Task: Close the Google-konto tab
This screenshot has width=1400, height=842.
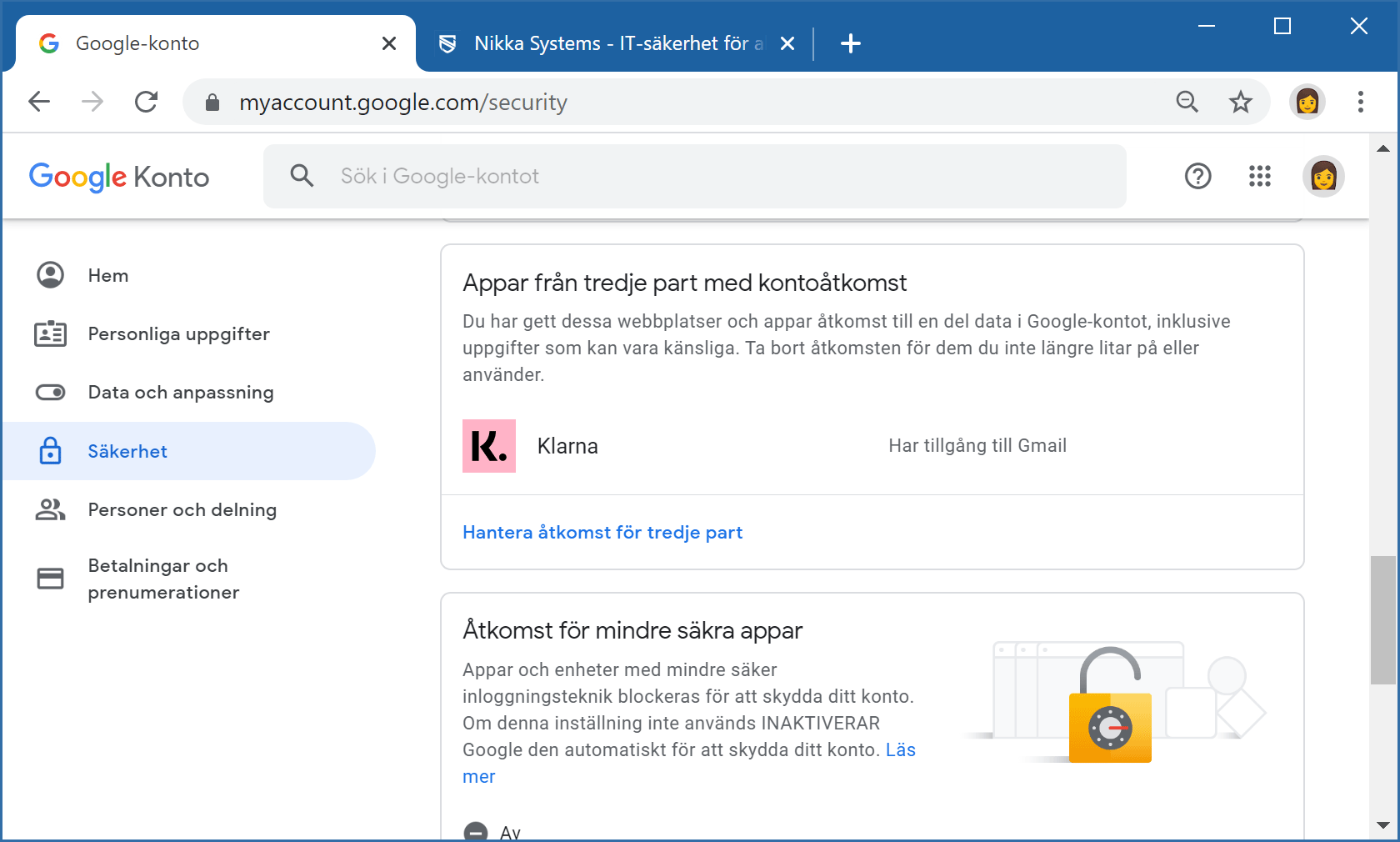Action: pos(389,43)
